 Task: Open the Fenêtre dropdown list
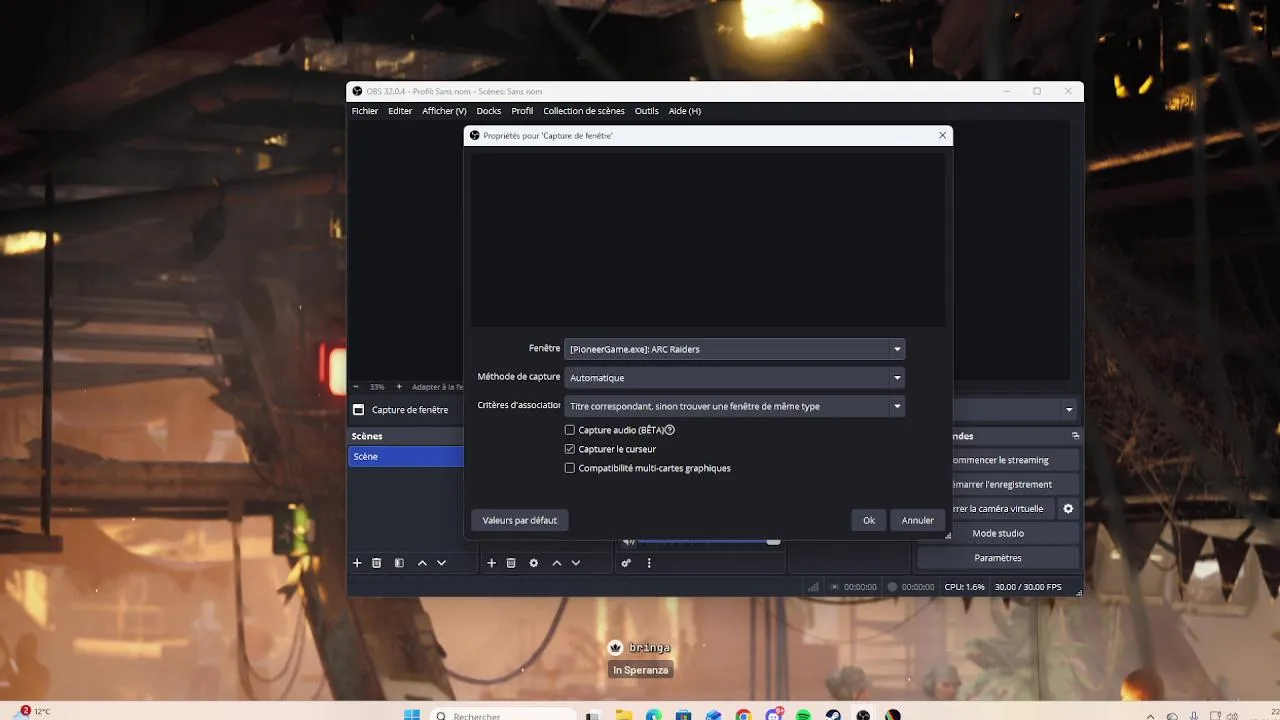click(735, 349)
